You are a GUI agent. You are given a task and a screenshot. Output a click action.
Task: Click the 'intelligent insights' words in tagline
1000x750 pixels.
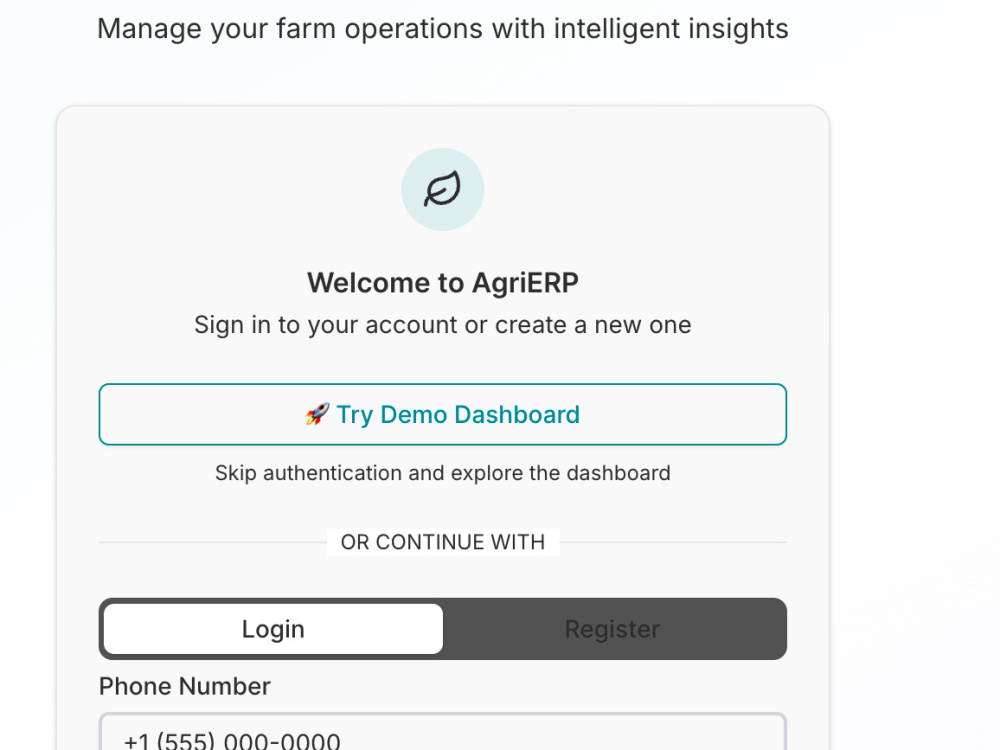pos(671,29)
